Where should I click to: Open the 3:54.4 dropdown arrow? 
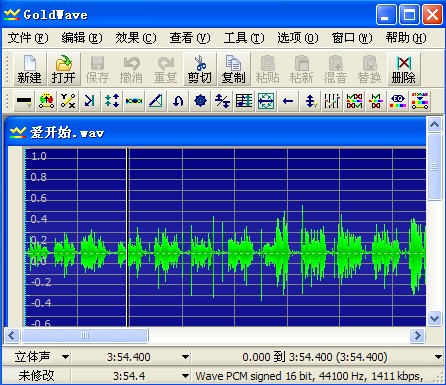[185, 376]
